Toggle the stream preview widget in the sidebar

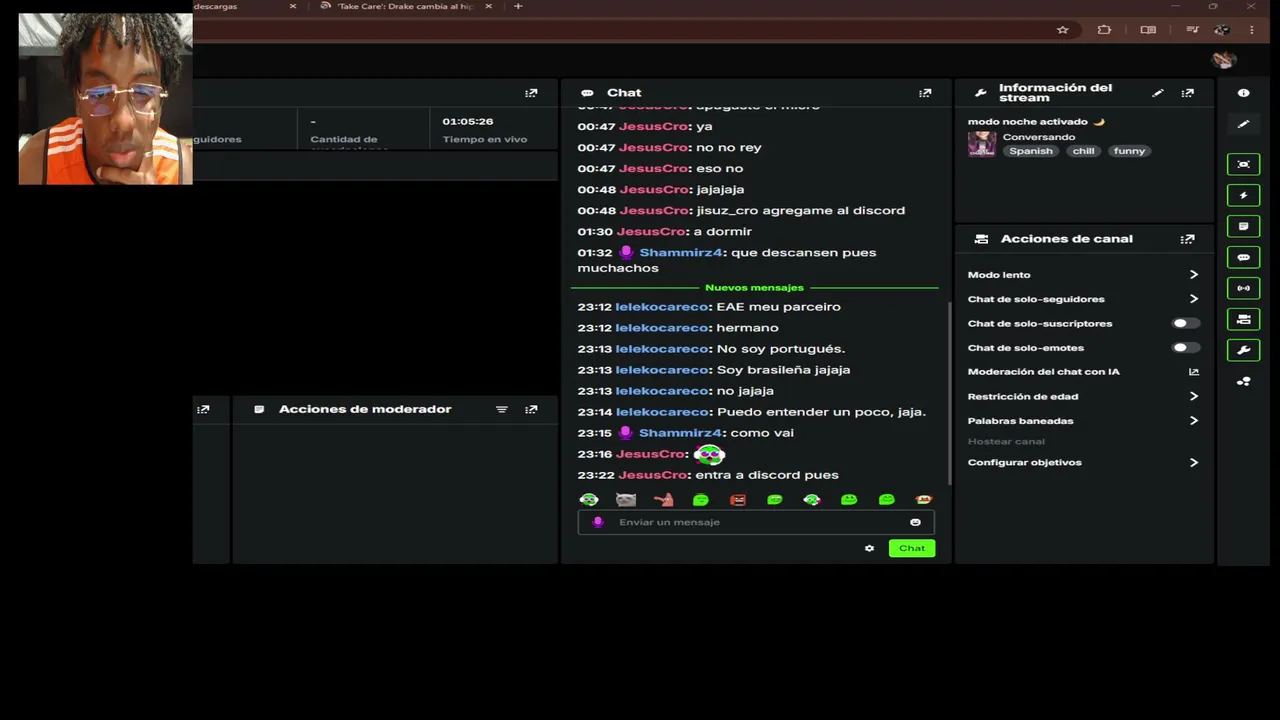1243,164
